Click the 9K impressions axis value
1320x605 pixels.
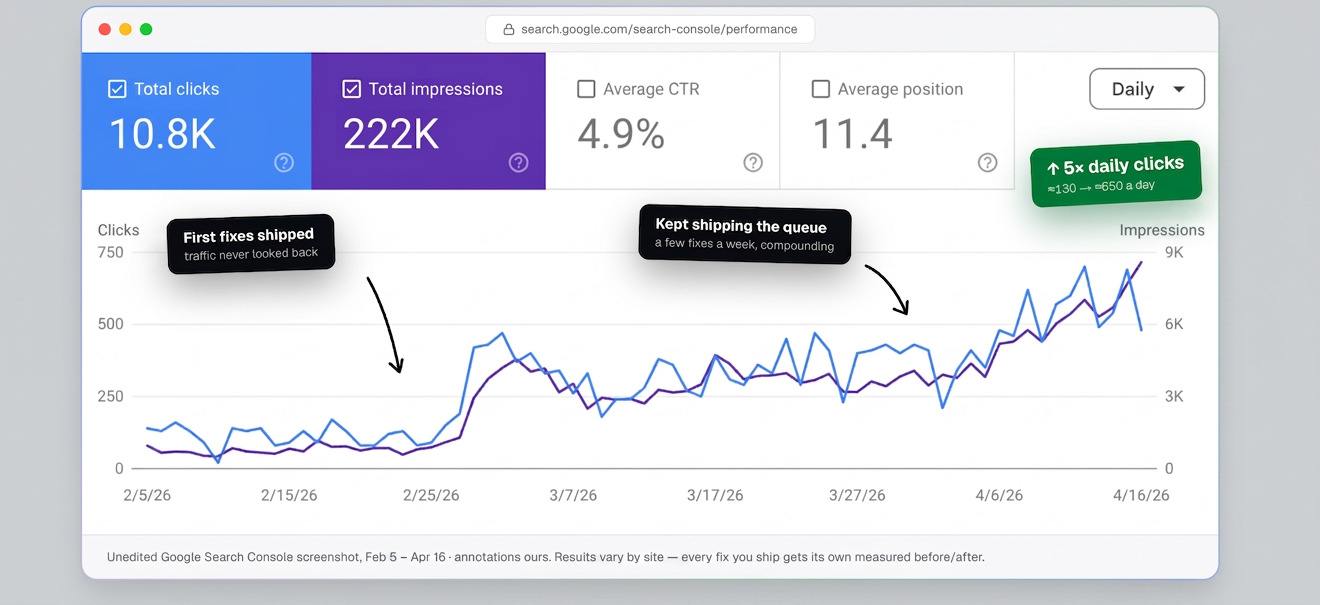point(1173,252)
